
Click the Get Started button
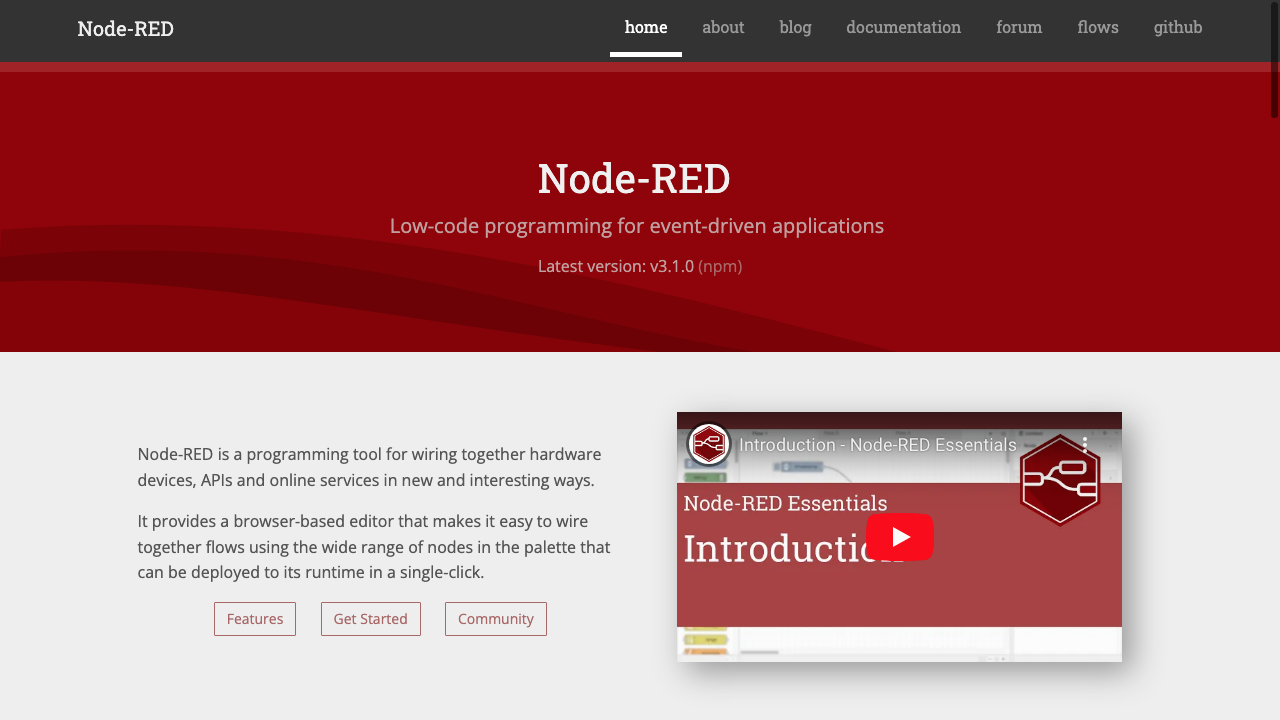(x=370, y=618)
